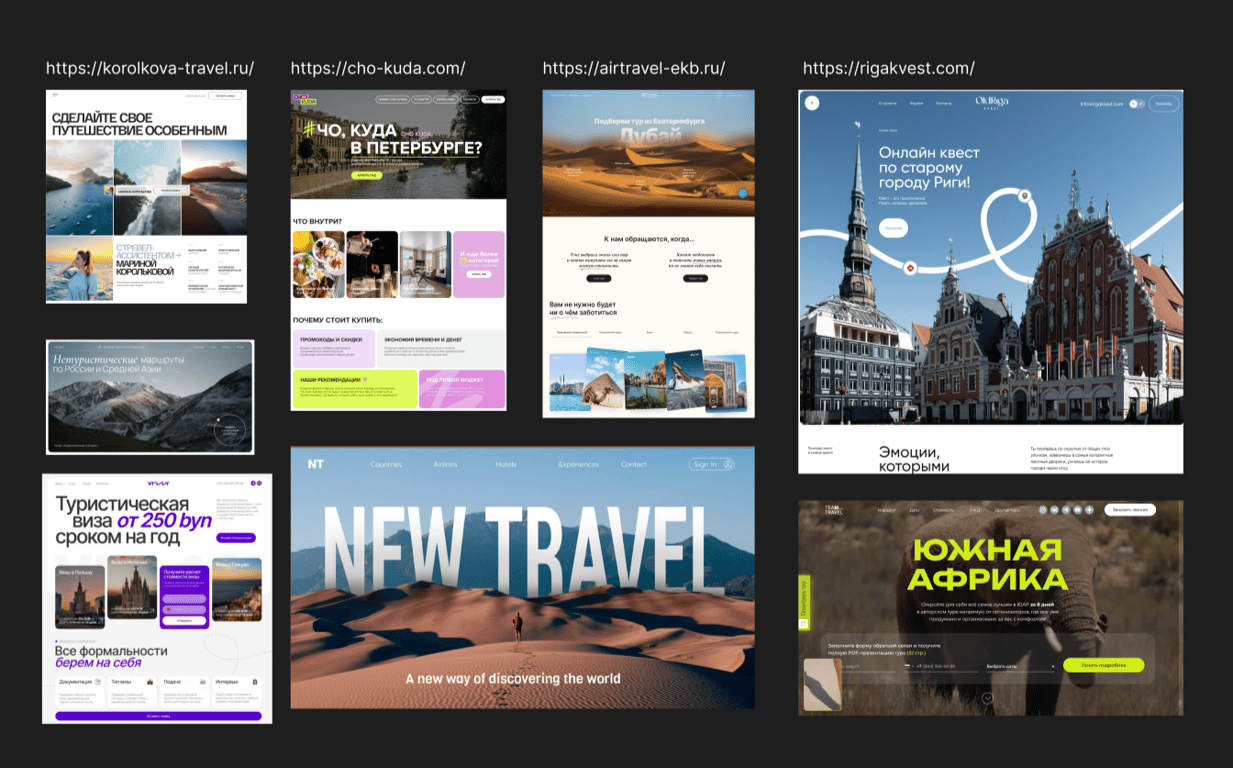
Task: Open Hotels menu on New Travel site
Action: [x=506, y=464]
